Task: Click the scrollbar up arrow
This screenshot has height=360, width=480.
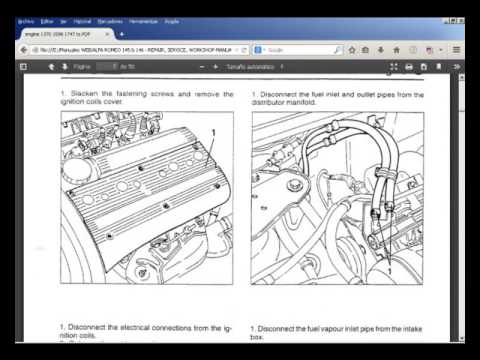Action: coord(461,78)
